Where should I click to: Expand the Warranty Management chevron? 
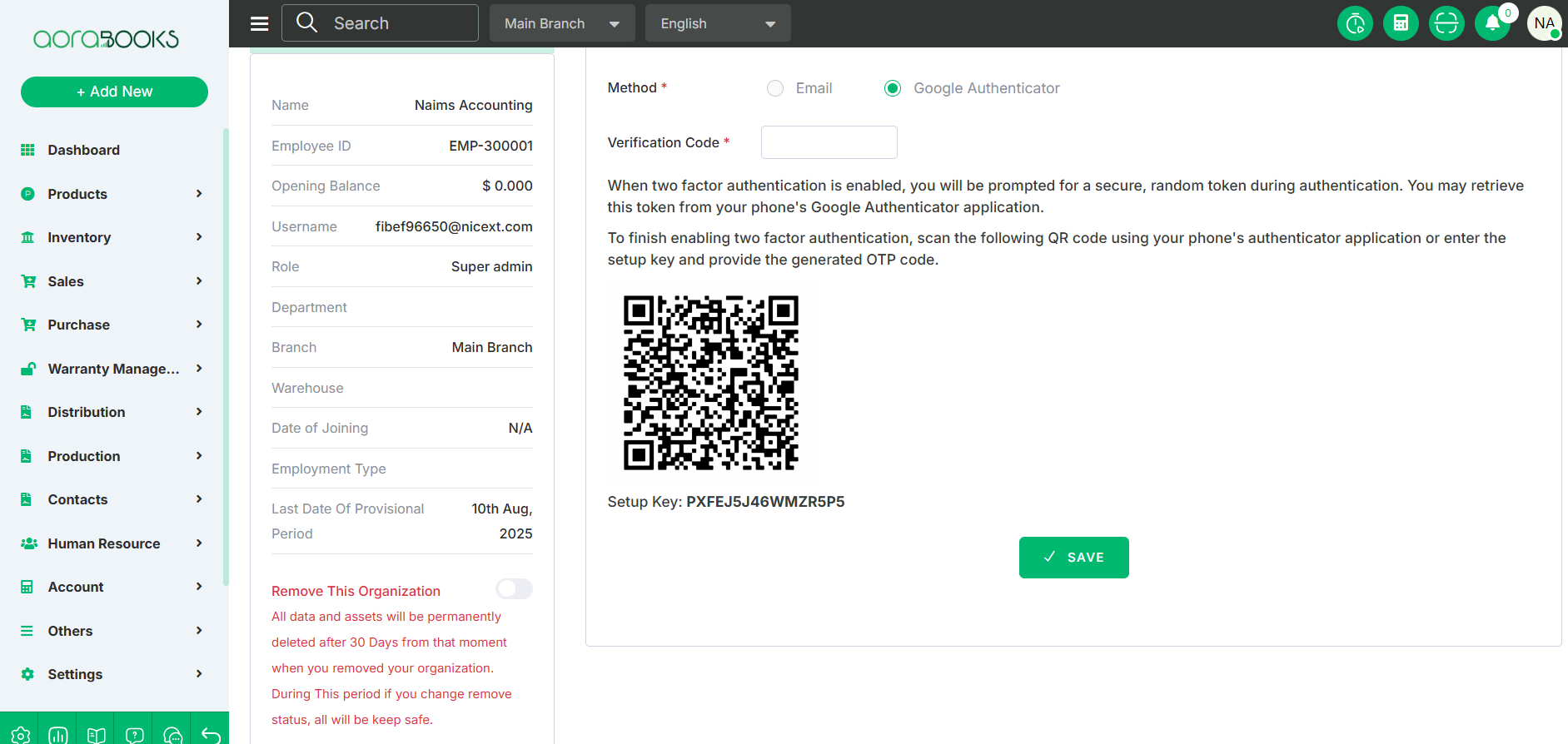[199, 369]
